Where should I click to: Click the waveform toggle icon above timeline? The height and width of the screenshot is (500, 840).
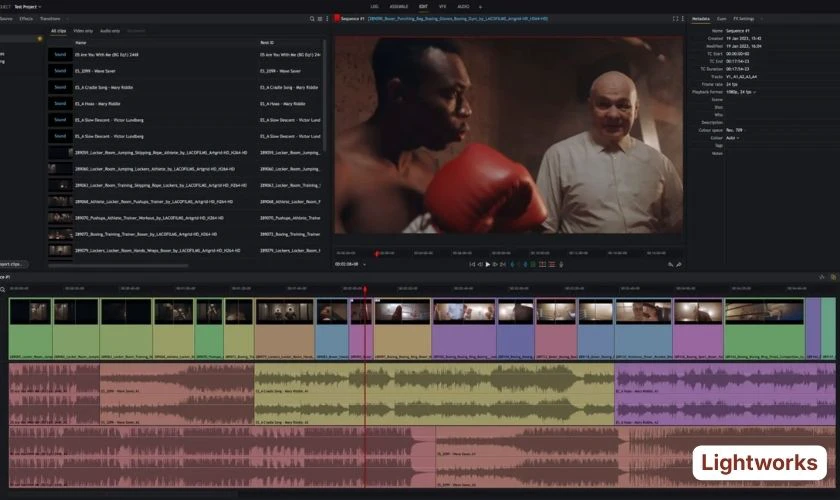(x=822, y=277)
